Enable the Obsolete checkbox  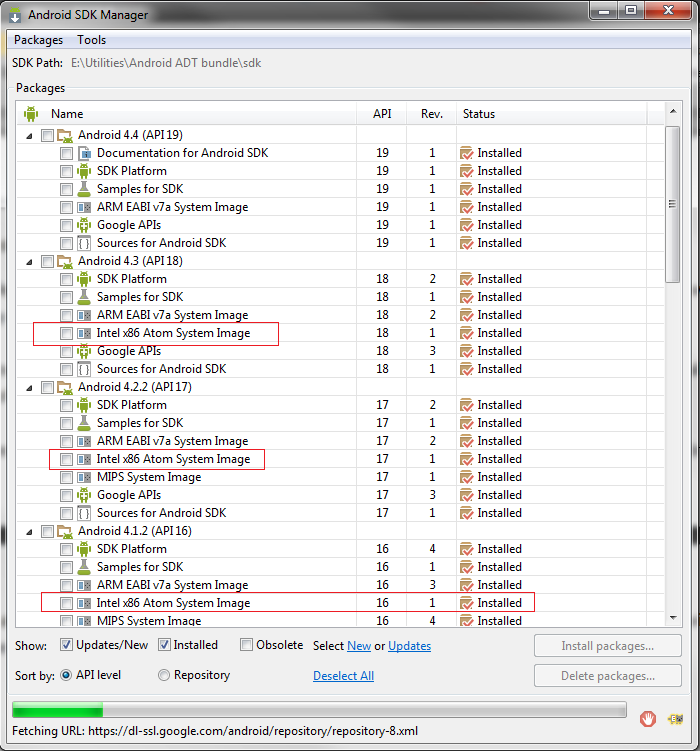pos(246,645)
